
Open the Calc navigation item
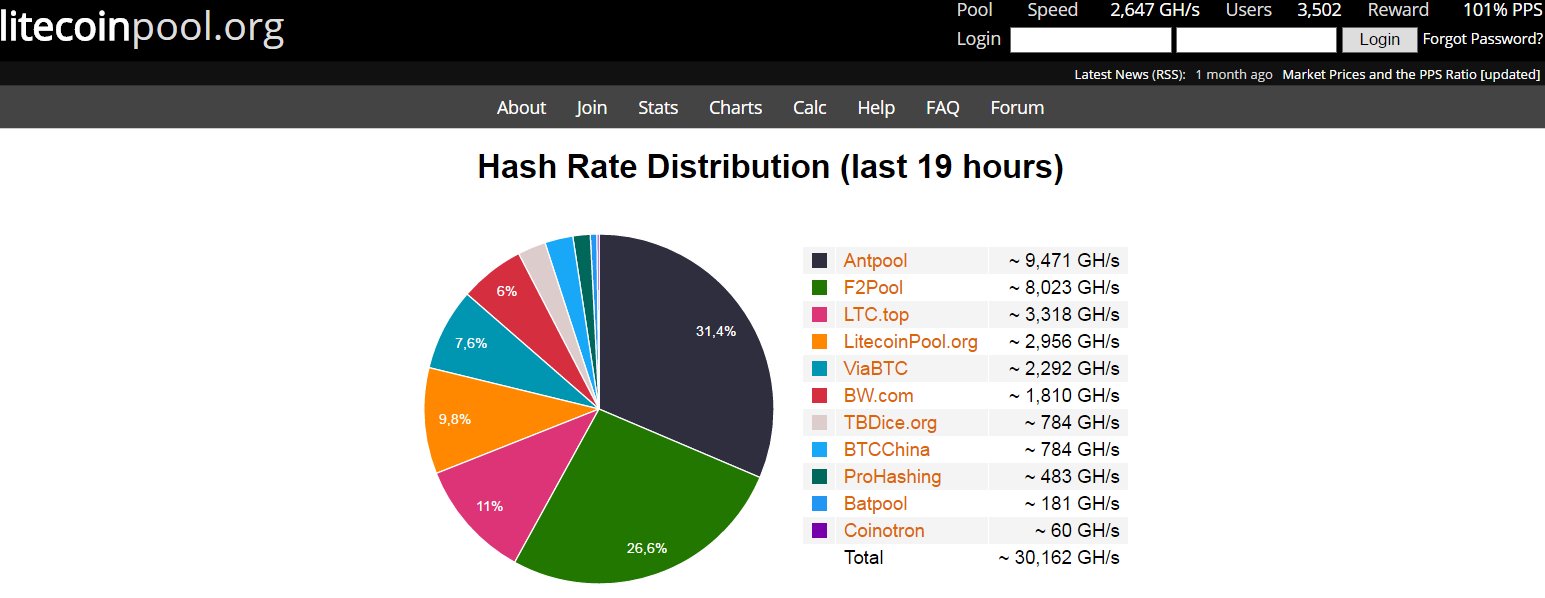tap(810, 108)
